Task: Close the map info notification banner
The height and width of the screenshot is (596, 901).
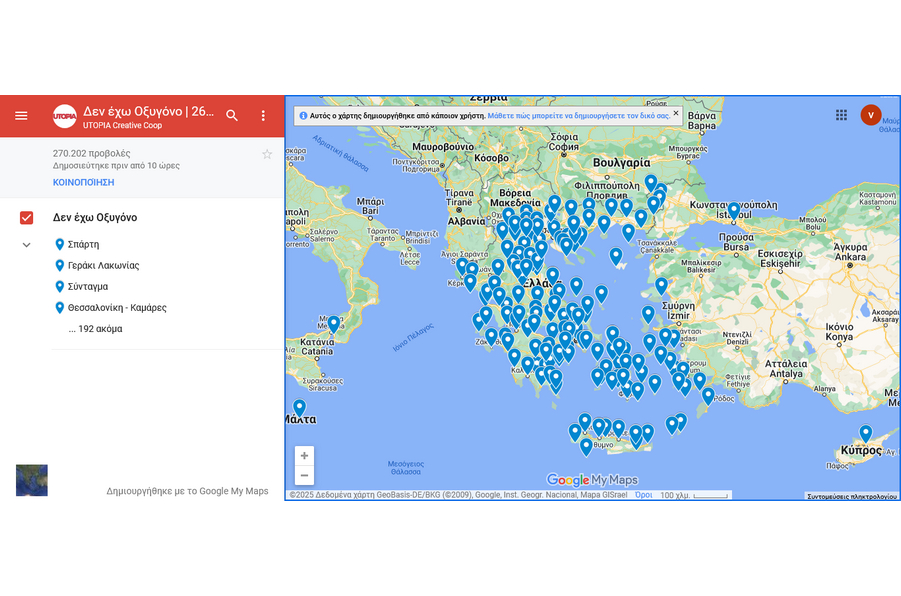Action: (676, 114)
